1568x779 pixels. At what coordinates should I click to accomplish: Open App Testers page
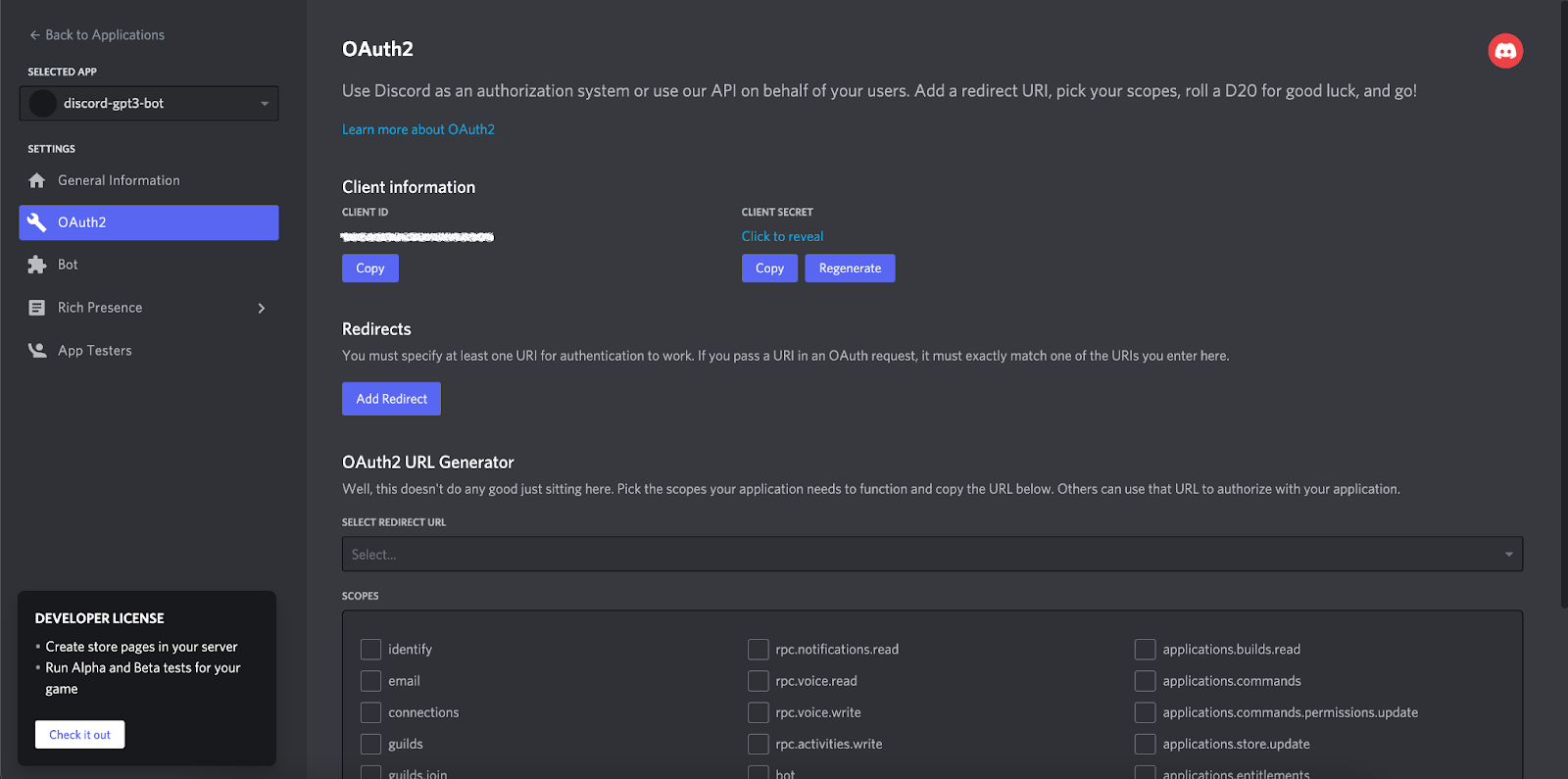(149, 350)
